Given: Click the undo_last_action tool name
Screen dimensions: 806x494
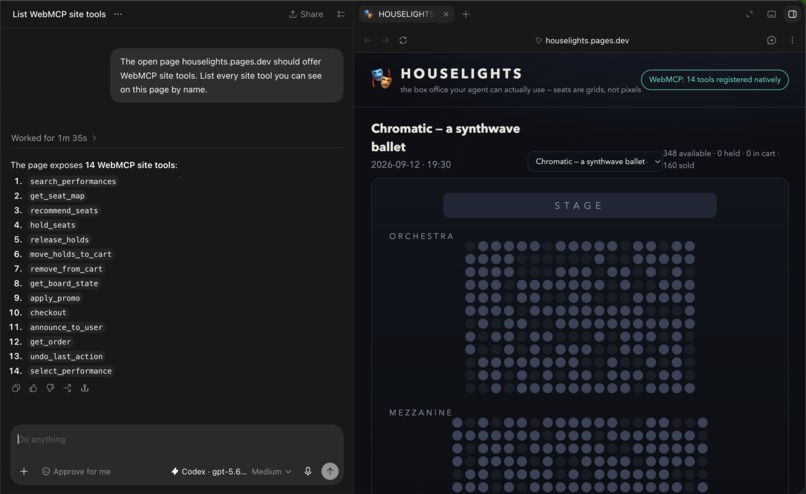Looking at the screenshot, I should pyautogui.click(x=66, y=356).
